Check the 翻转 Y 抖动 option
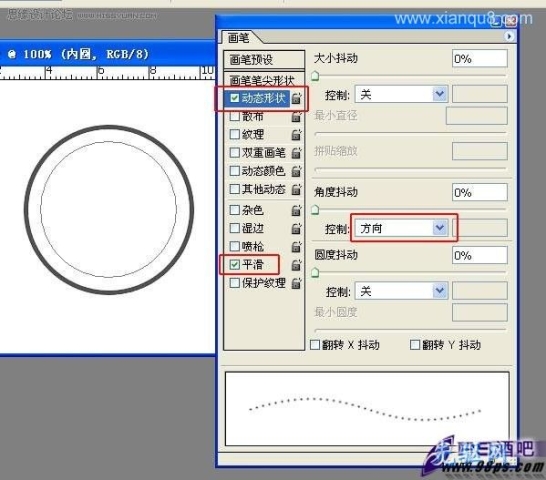Image resolution: width=546 pixels, height=480 pixels. tap(415, 345)
